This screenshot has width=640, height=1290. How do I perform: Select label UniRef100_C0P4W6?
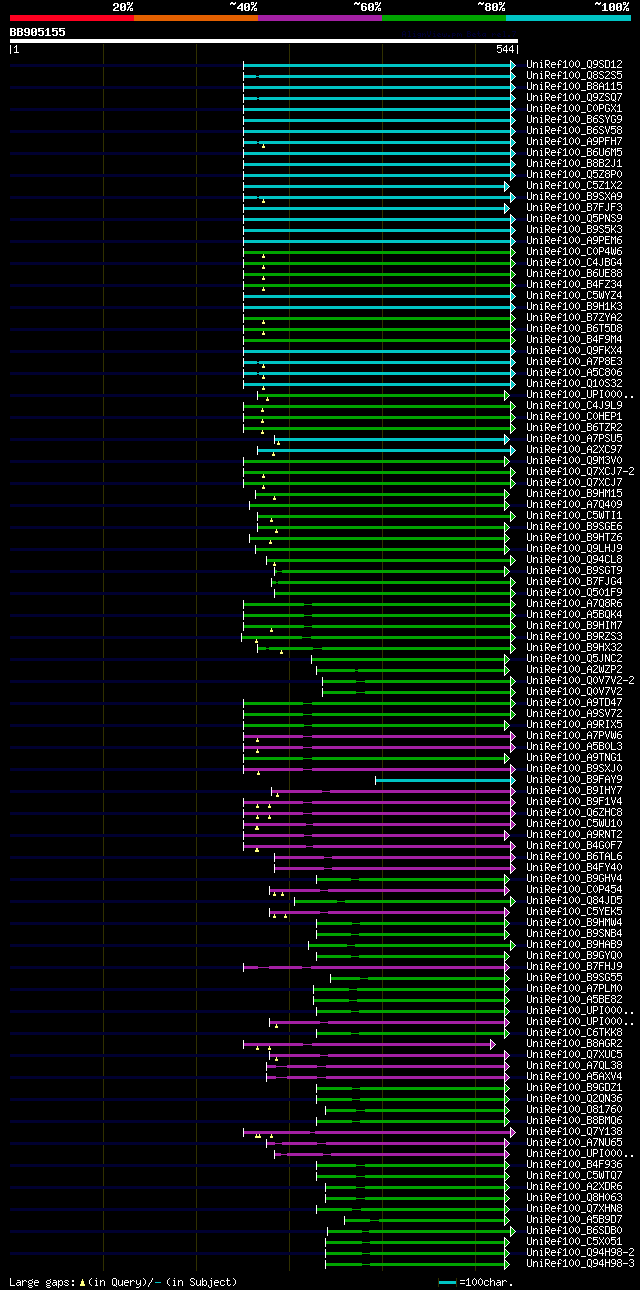(574, 252)
